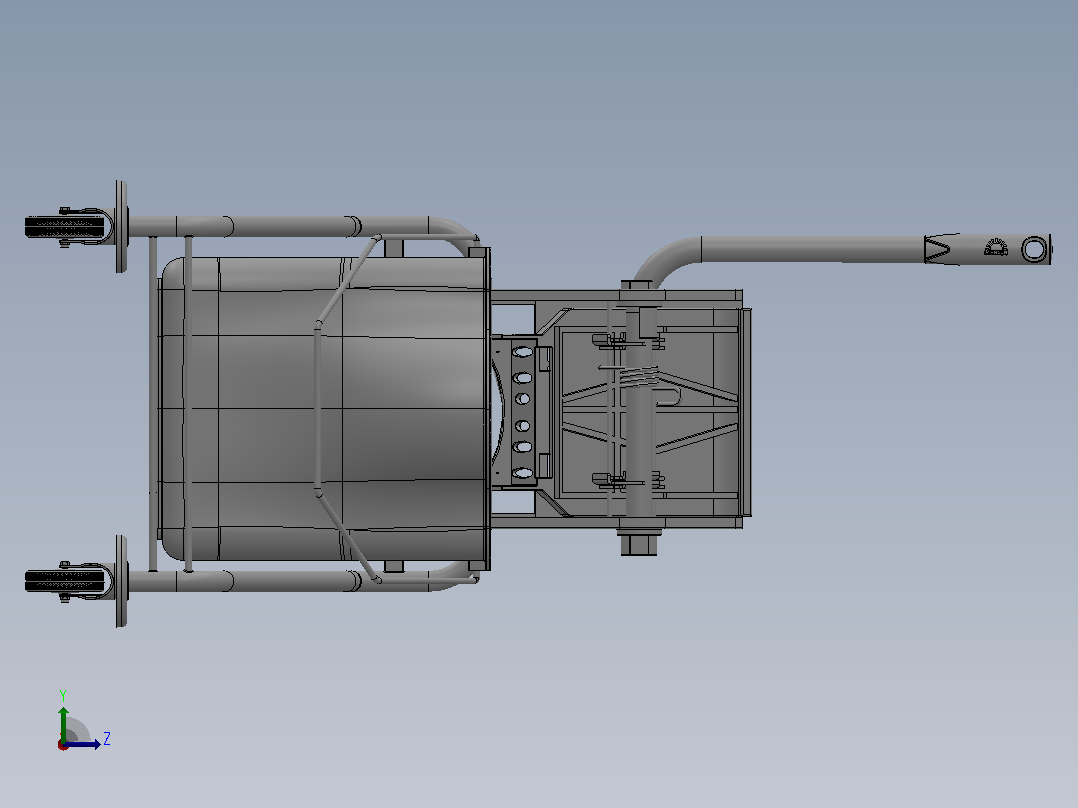Click the lower circular flange plate
Viewport: 1078px width, 808px height.
click(x=122, y=581)
